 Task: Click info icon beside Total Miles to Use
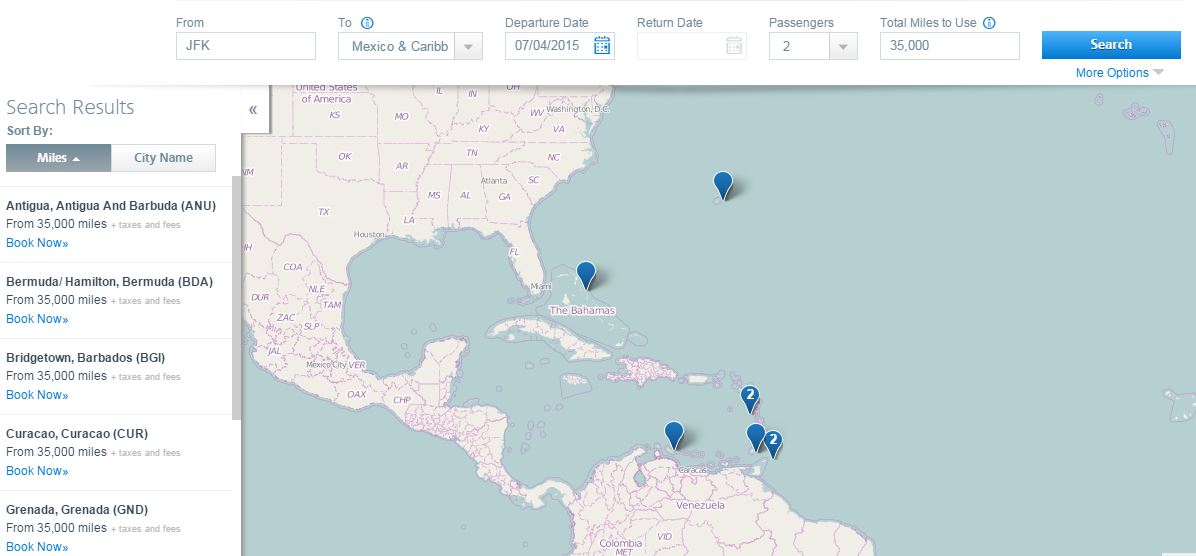[x=989, y=23]
